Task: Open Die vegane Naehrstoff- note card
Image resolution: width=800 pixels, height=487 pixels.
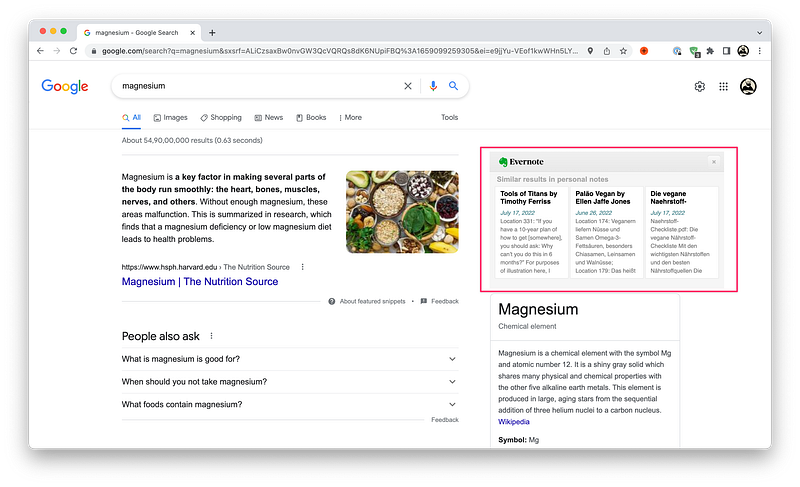Action: [682, 232]
